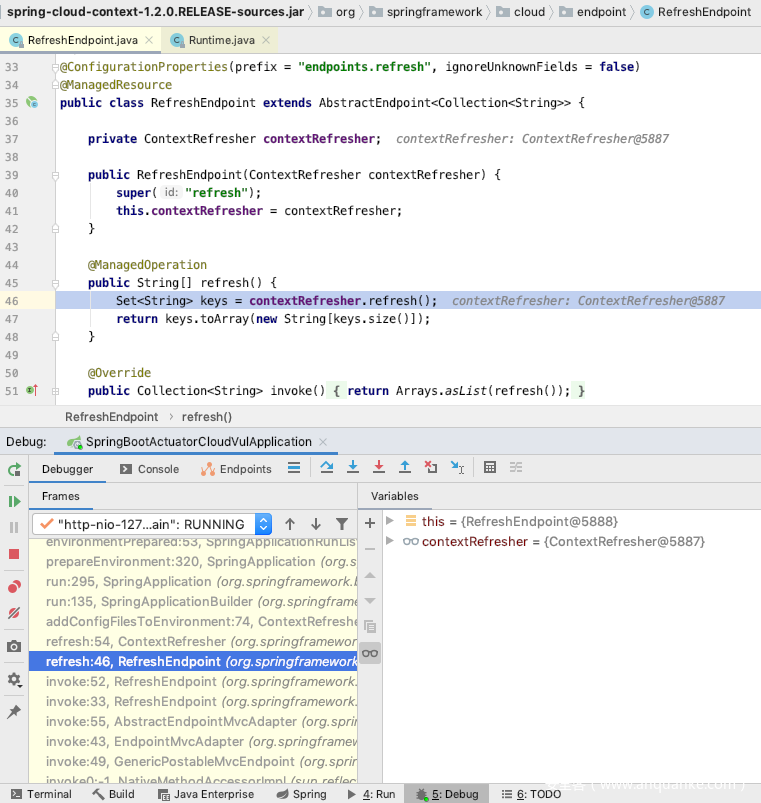Pin the debug tab
This screenshot has height=803, width=761.
(14, 711)
